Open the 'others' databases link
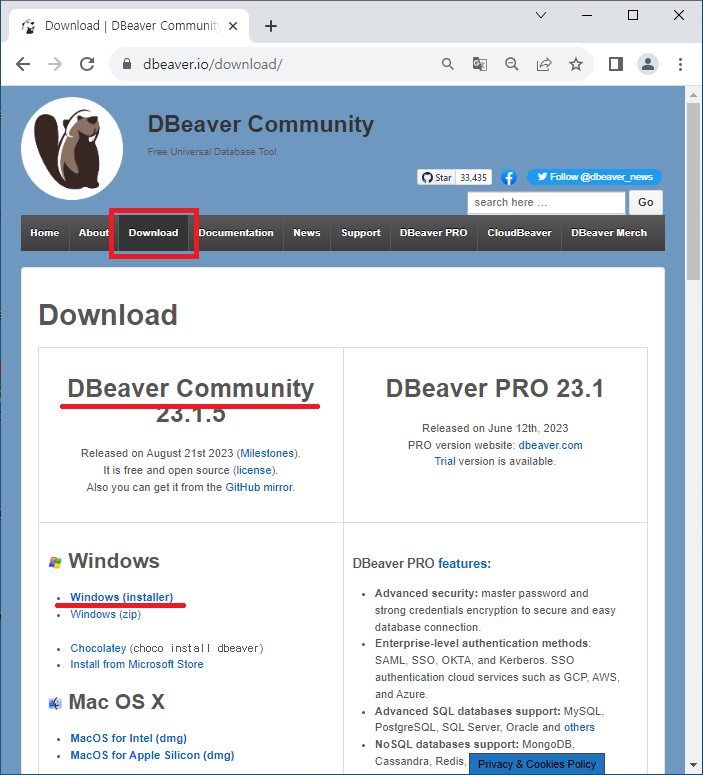Image resolution: width=703 pixels, height=775 pixels. [x=579, y=728]
